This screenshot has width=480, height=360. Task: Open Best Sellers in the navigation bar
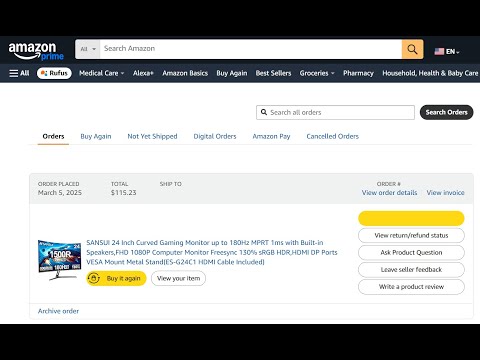tap(273, 73)
